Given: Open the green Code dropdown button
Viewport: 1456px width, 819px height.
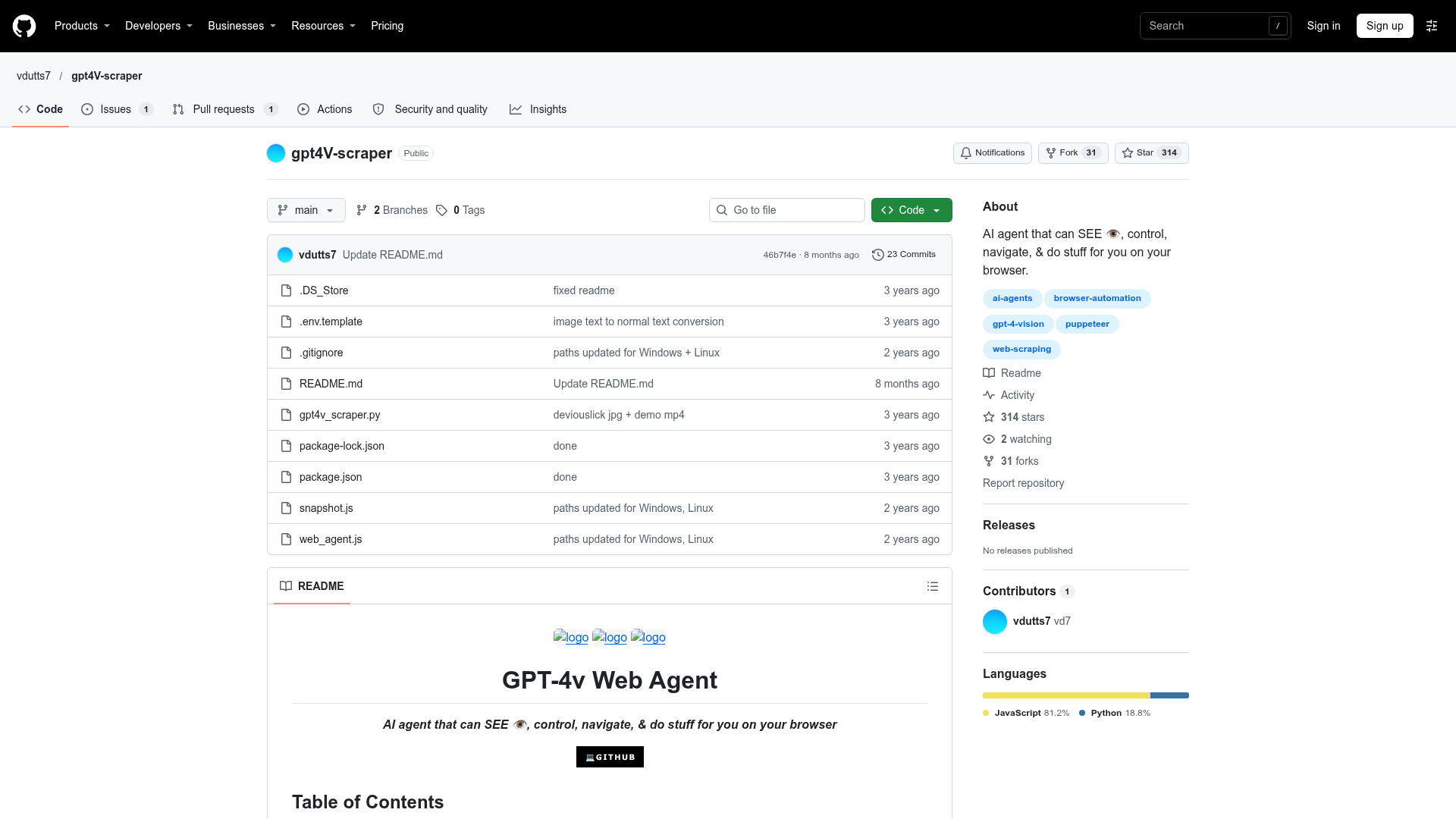Looking at the screenshot, I should (x=912, y=210).
